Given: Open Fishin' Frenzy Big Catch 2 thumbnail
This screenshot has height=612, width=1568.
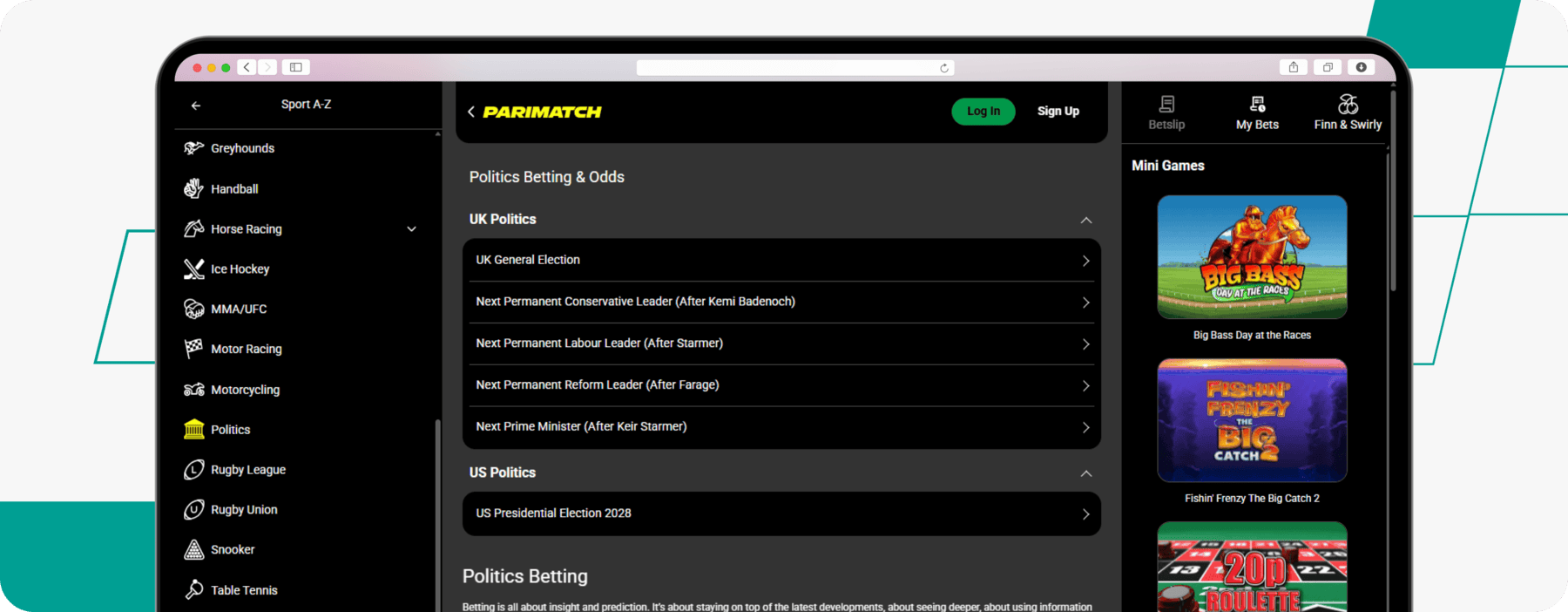Looking at the screenshot, I should (1252, 420).
